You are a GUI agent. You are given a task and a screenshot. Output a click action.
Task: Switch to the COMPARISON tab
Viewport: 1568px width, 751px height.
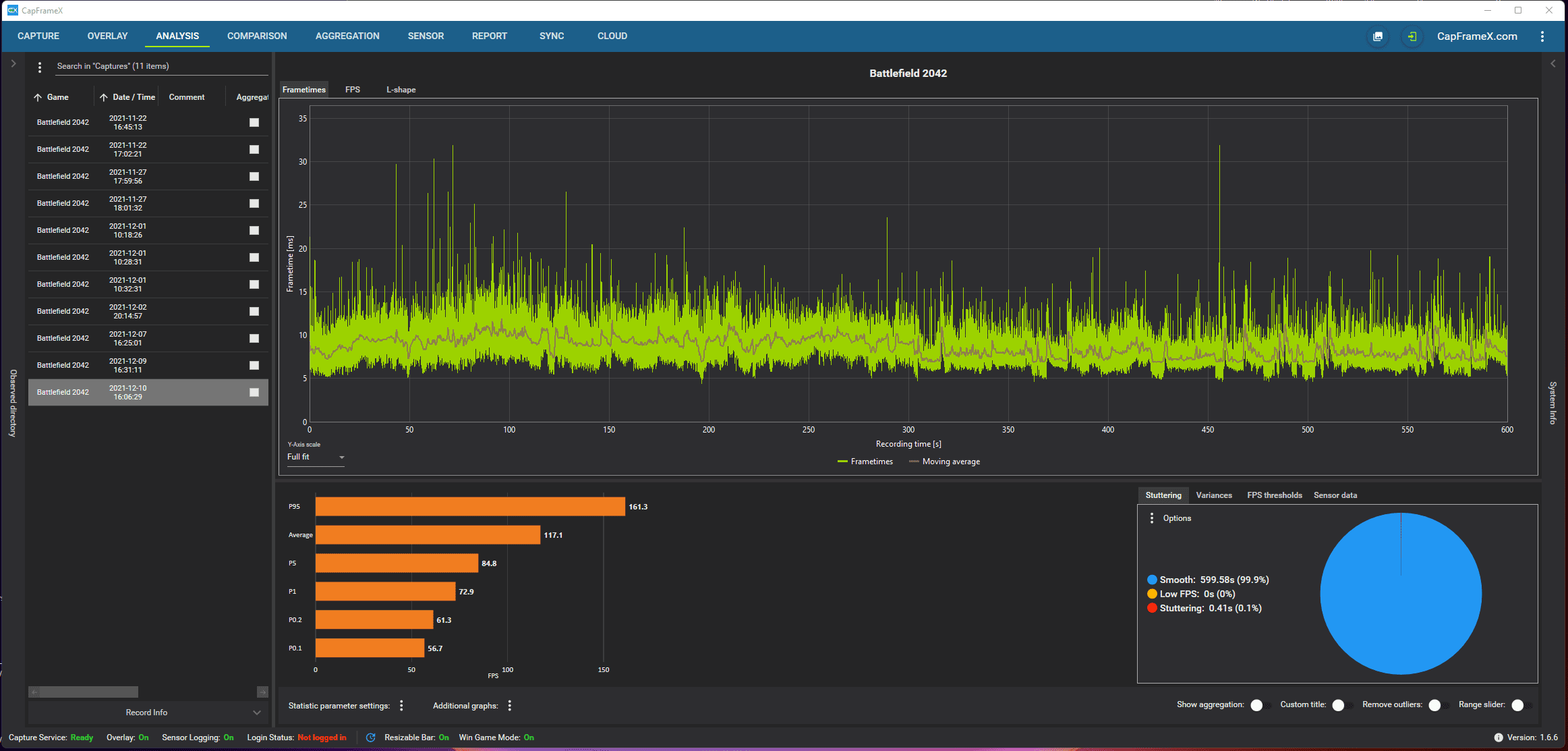[x=257, y=36]
